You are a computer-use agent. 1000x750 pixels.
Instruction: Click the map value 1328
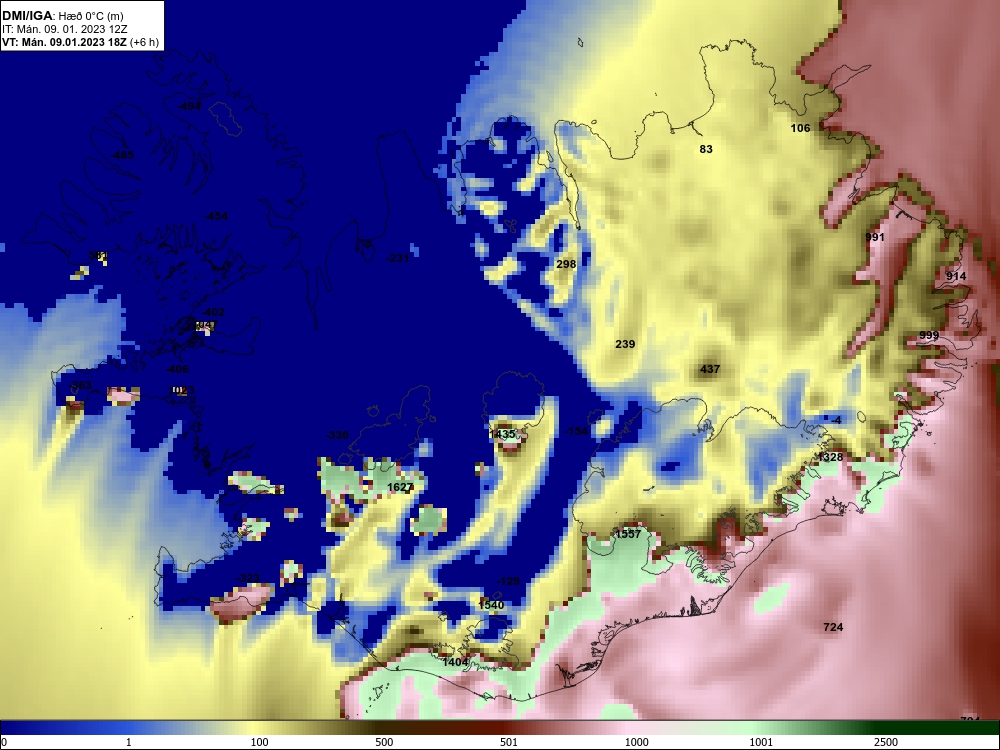pyautogui.click(x=830, y=457)
